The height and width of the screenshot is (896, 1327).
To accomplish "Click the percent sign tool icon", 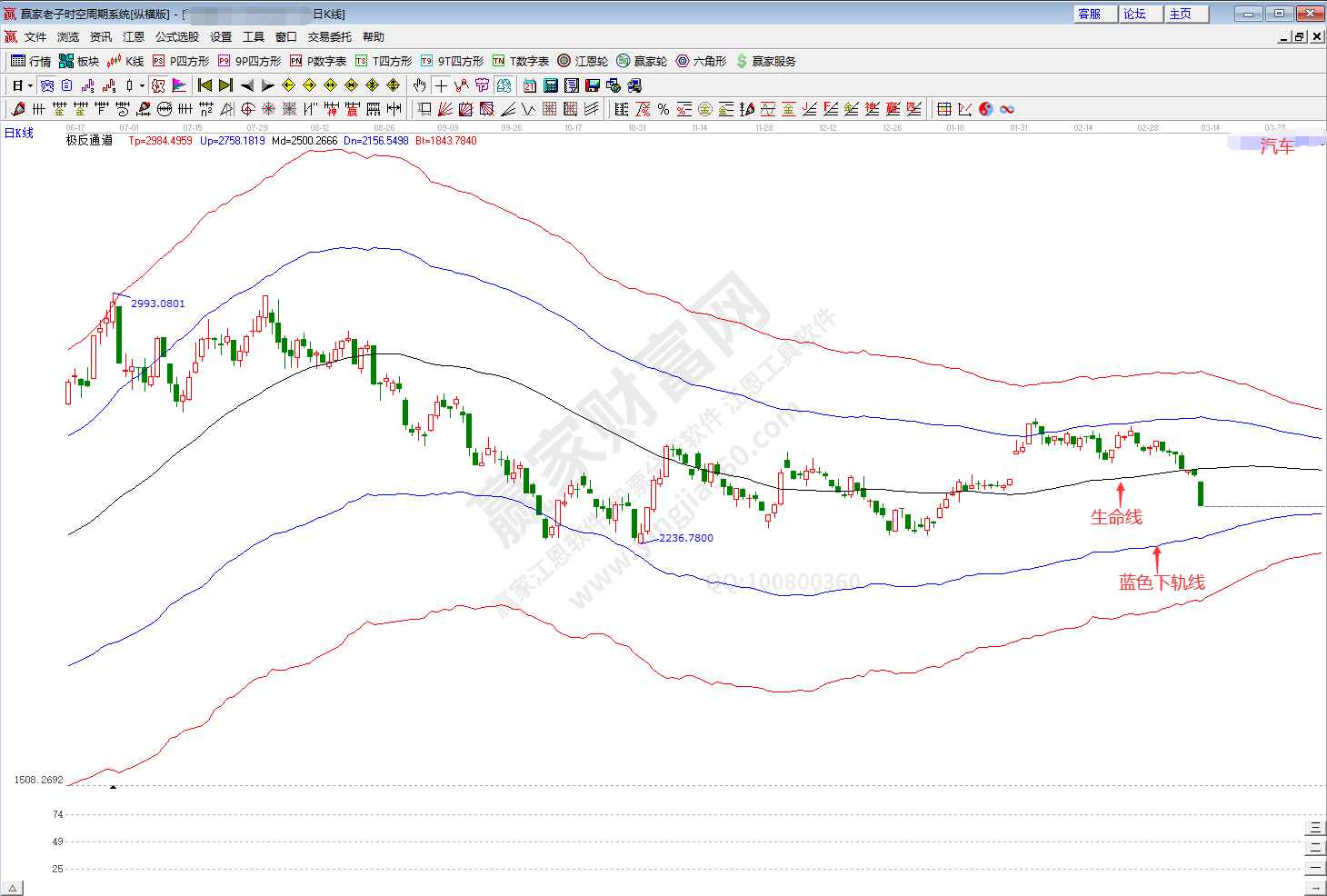I will [x=663, y=109].
